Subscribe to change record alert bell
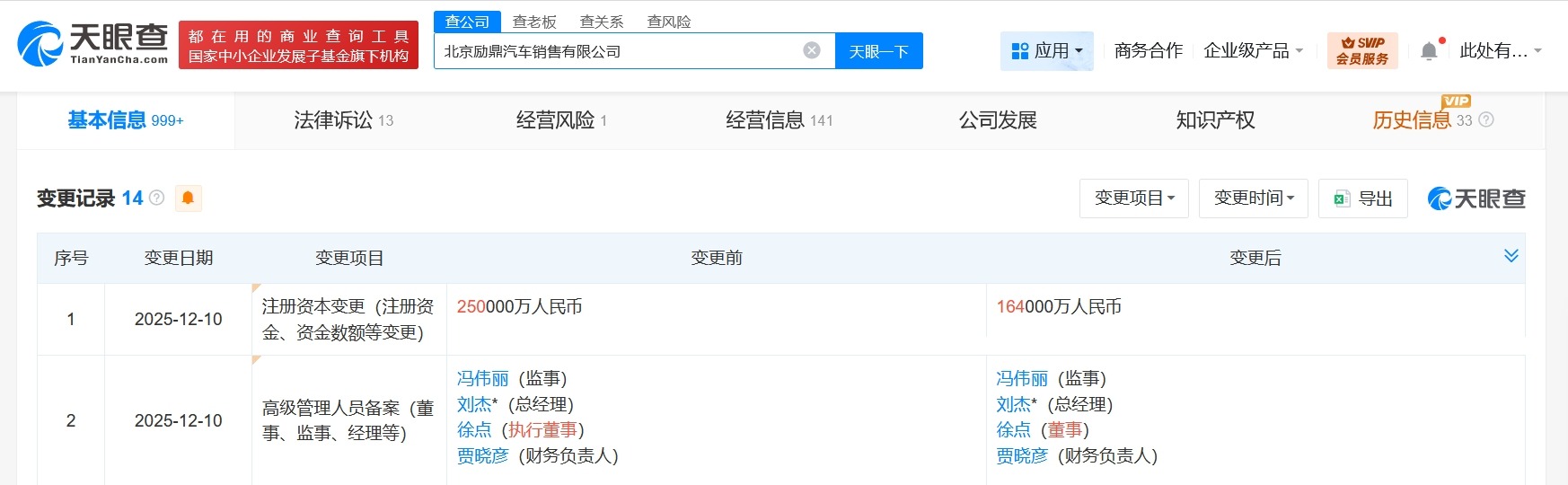Image resolution: width=1568 pixels, height=485 pixels. (x=188, y=198)
